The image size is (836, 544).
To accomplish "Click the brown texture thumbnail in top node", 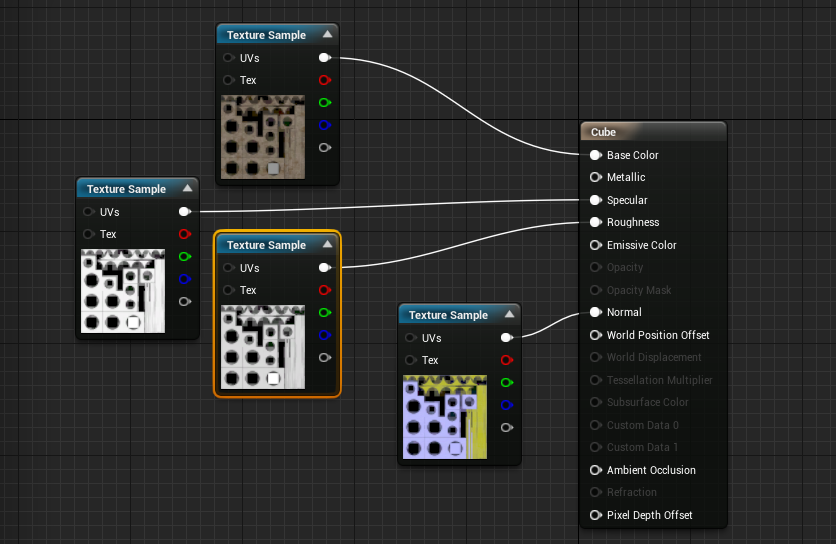I will 262,137.
